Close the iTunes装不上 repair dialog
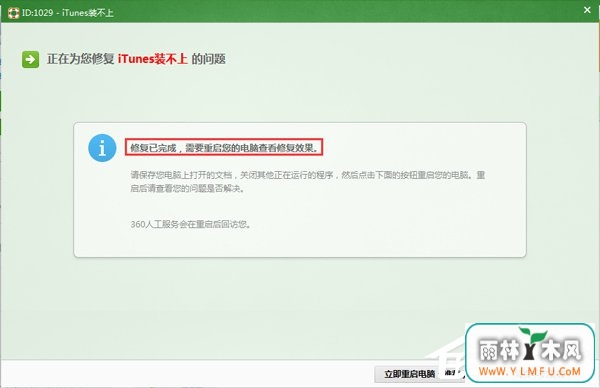The height and width of the screenshot is (388, 600). 587,10
